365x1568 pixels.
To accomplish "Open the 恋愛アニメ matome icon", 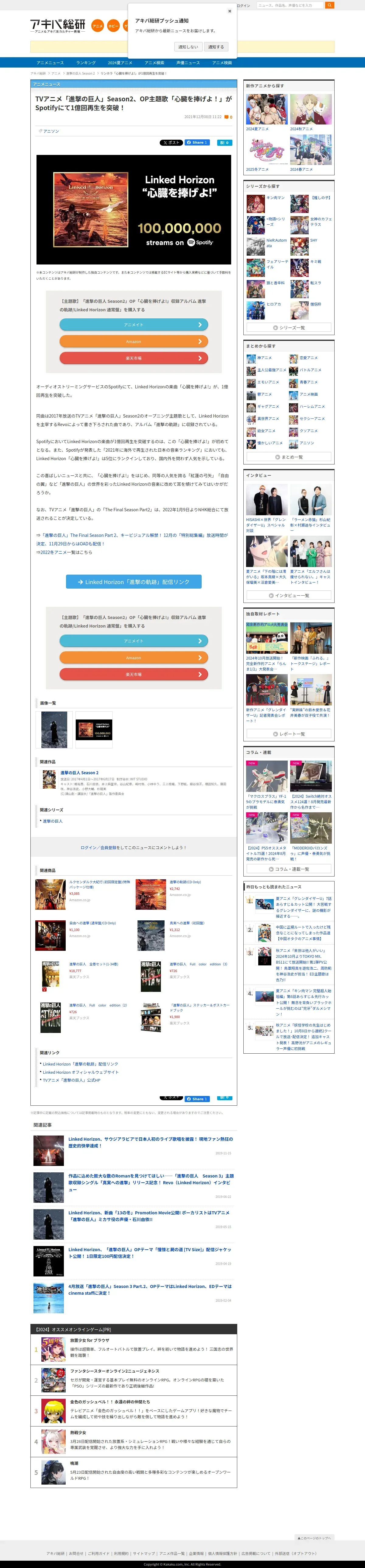I will click(294, 359).
